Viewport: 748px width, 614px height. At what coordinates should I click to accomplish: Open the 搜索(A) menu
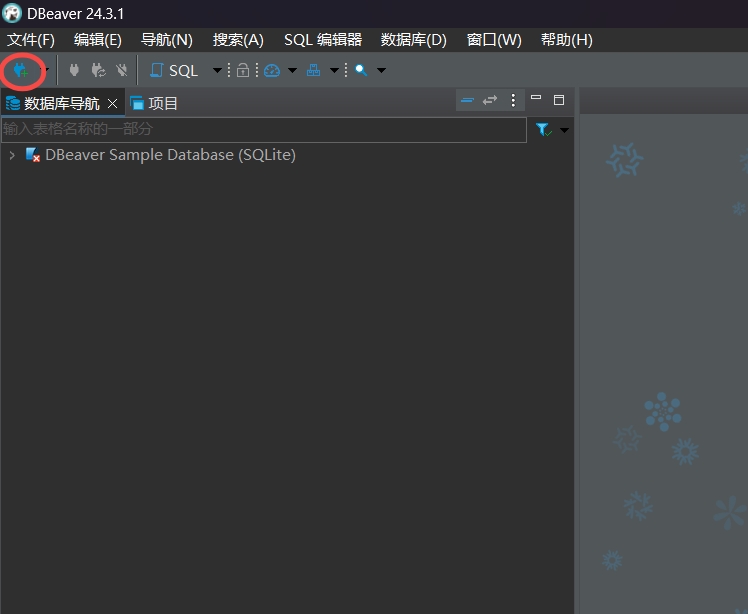(x=238, y=40)
